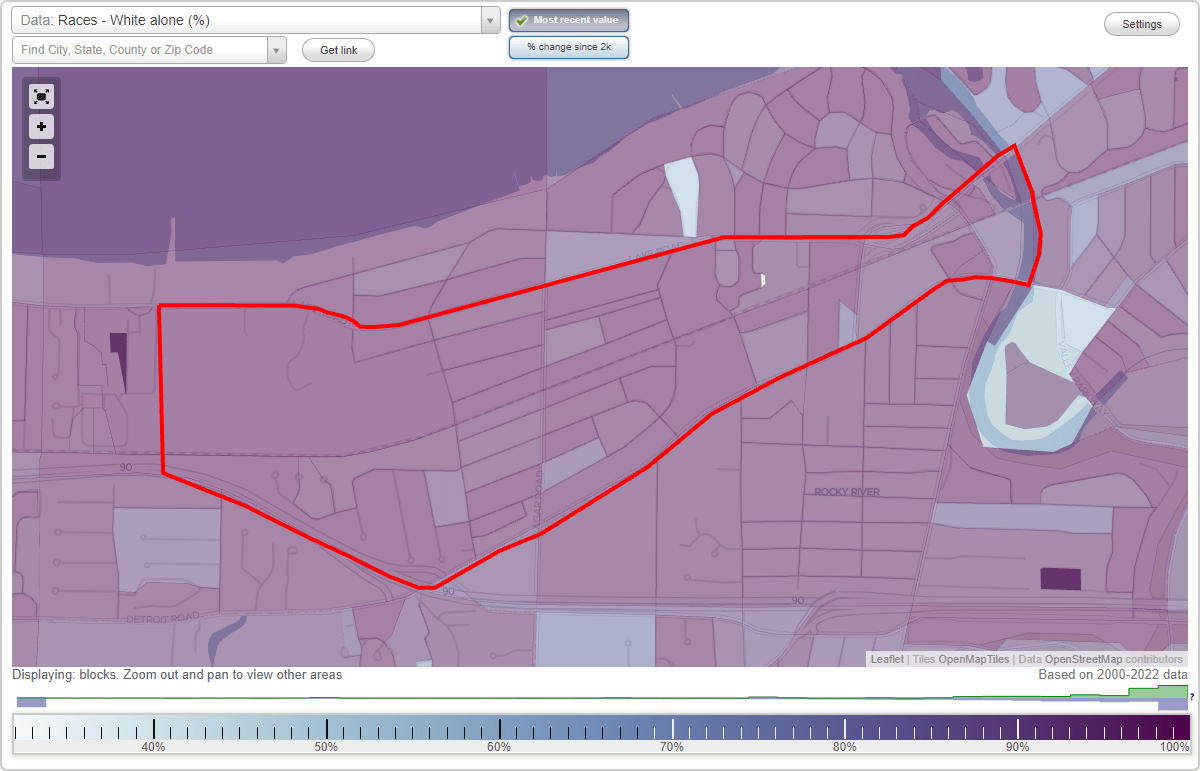This screenshot has width=1200, height=771.
Task: Click the ROCKY RIVER map label
Action: coord(846,492)
